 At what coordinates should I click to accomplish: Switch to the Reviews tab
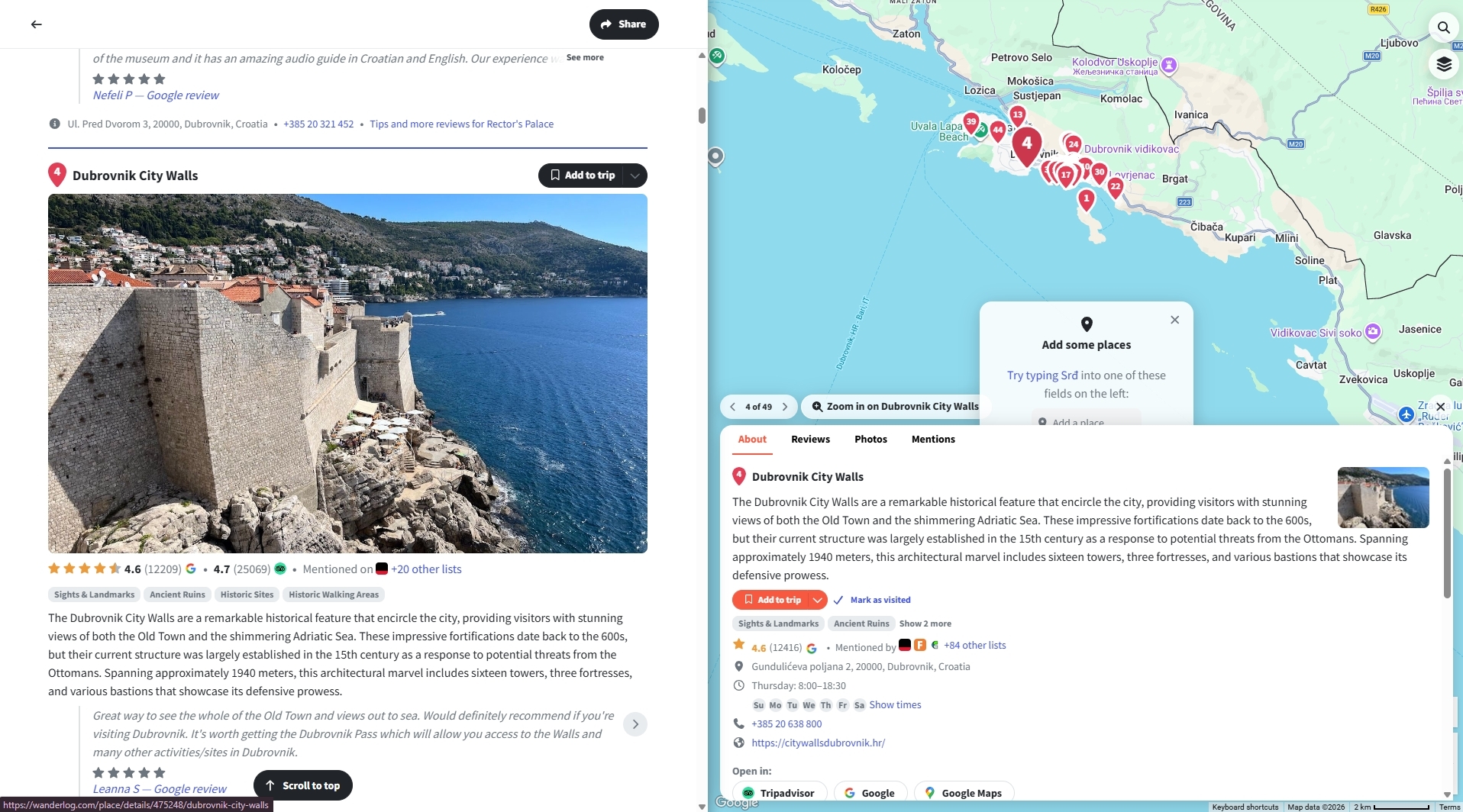click(x=810, y=440)
